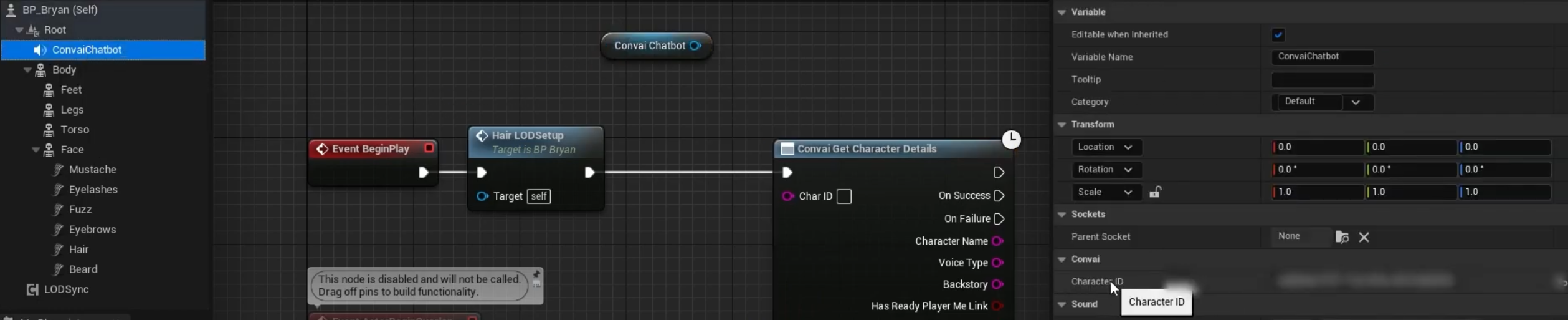This screenshot has height=320, width=1568.
Task: Collapse the Variable details section
Action: point(1062,12)
